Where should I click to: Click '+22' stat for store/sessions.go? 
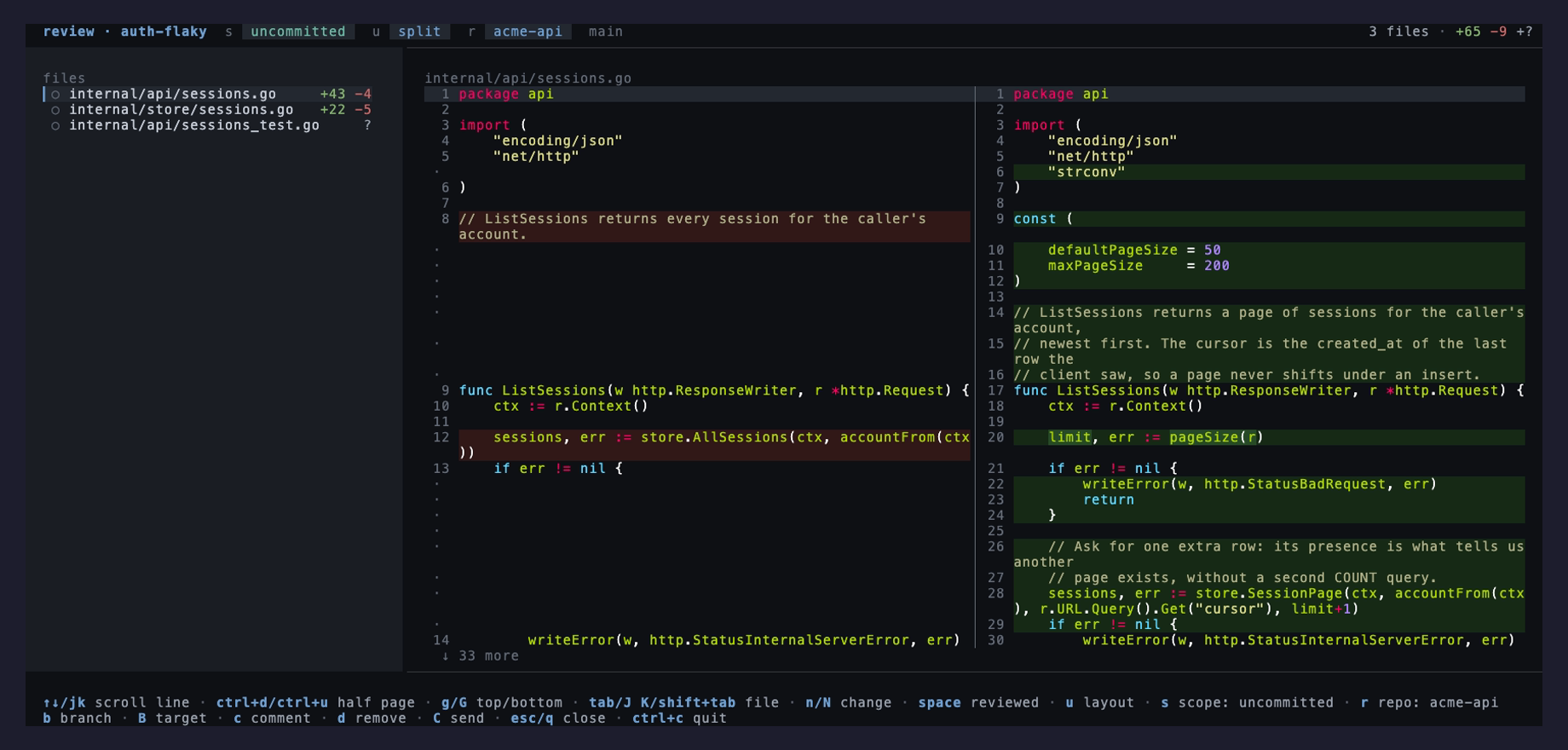(332, 110)
